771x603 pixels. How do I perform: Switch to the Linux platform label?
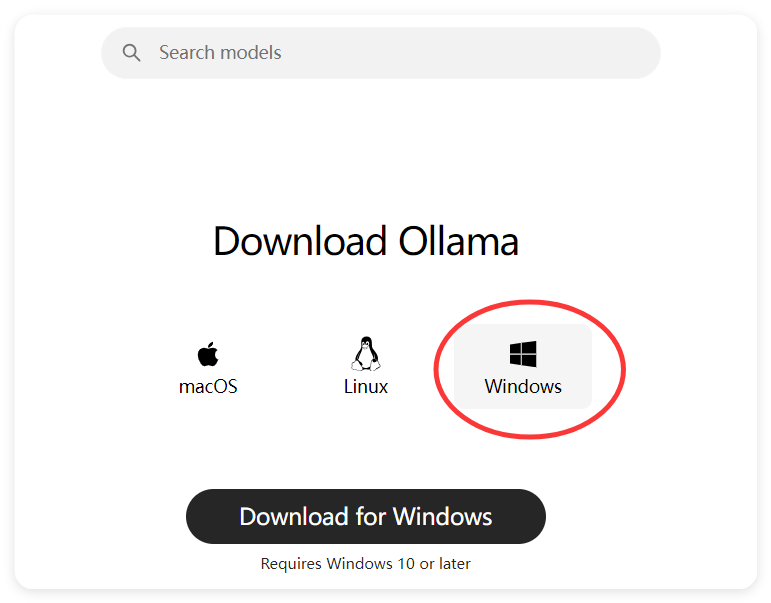click(x=366, y=387)
